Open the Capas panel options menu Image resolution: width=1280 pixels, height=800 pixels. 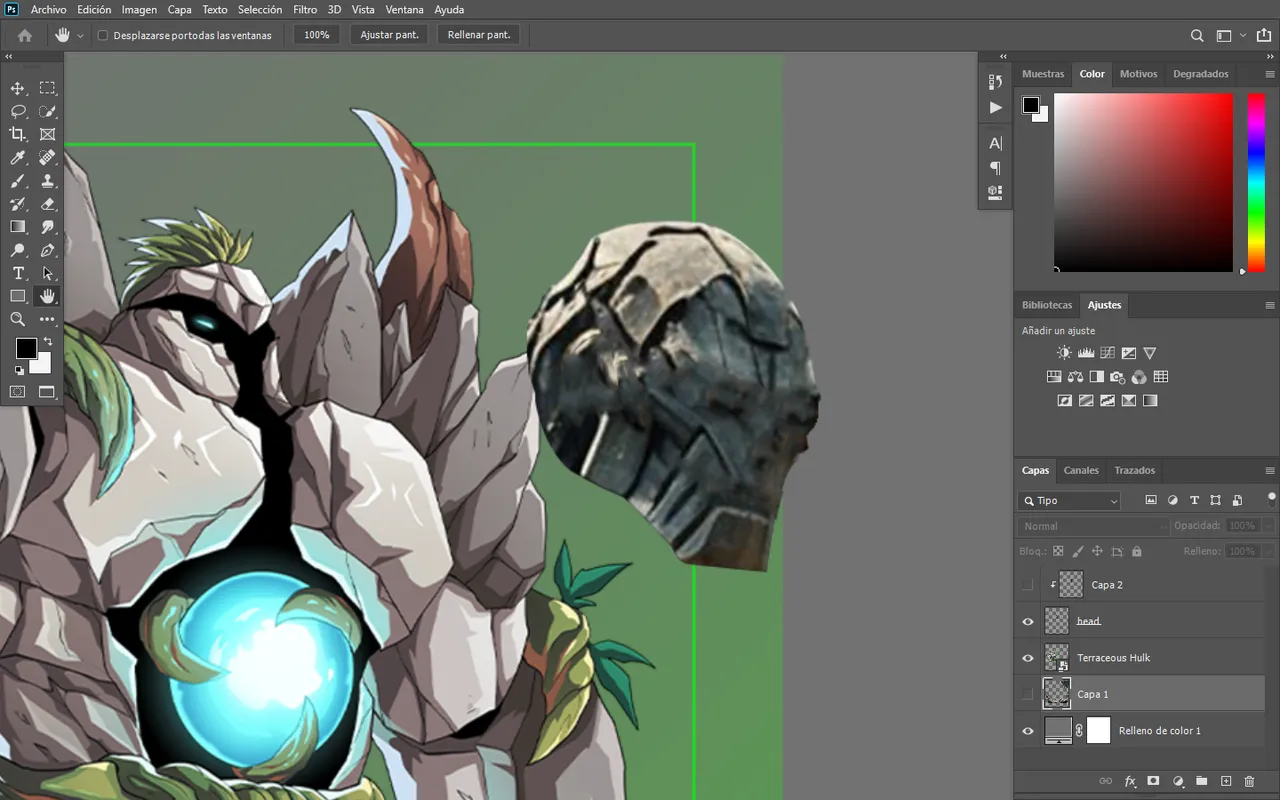point(1270,471)
